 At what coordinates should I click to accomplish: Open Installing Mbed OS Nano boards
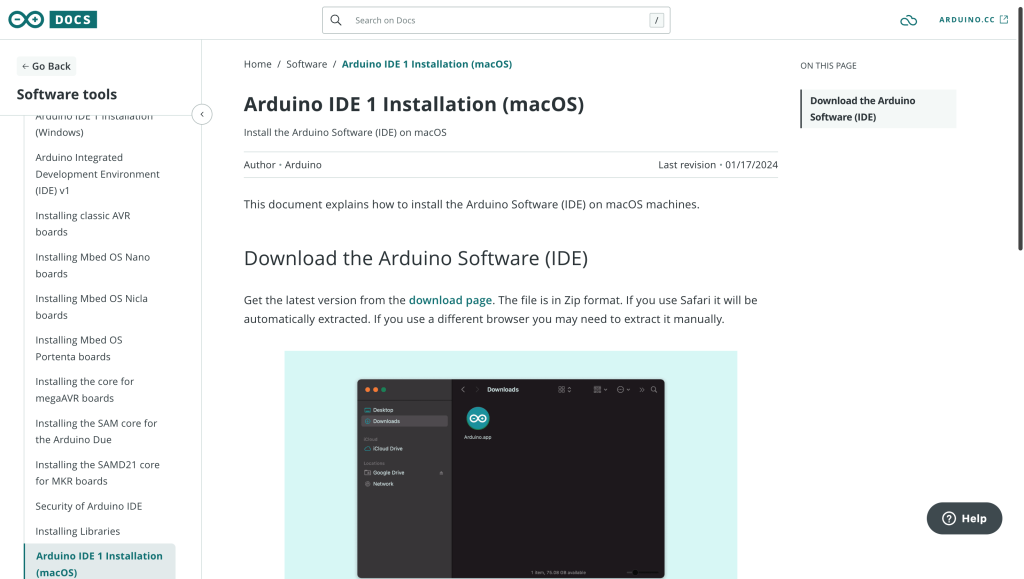(93, 265)
